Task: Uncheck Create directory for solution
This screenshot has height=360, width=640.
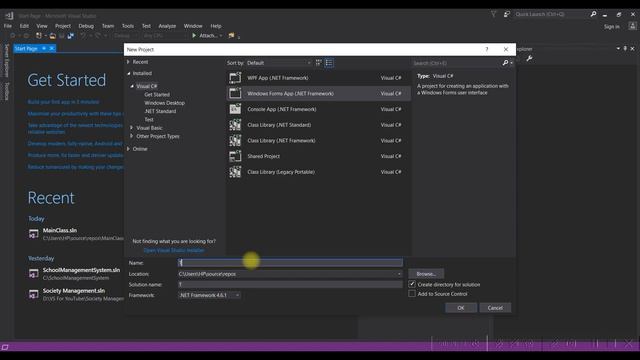Action: (412, 284)
